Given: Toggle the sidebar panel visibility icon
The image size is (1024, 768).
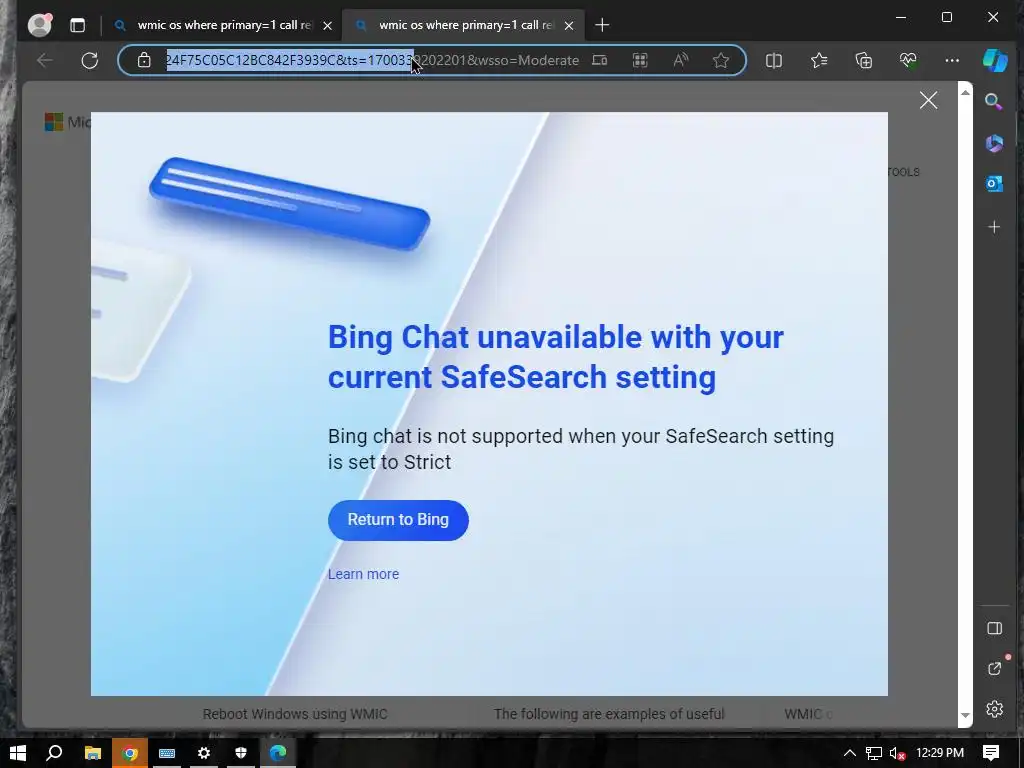Looking at the screenshot, I should pyautogui.click(x=994, y=628).
